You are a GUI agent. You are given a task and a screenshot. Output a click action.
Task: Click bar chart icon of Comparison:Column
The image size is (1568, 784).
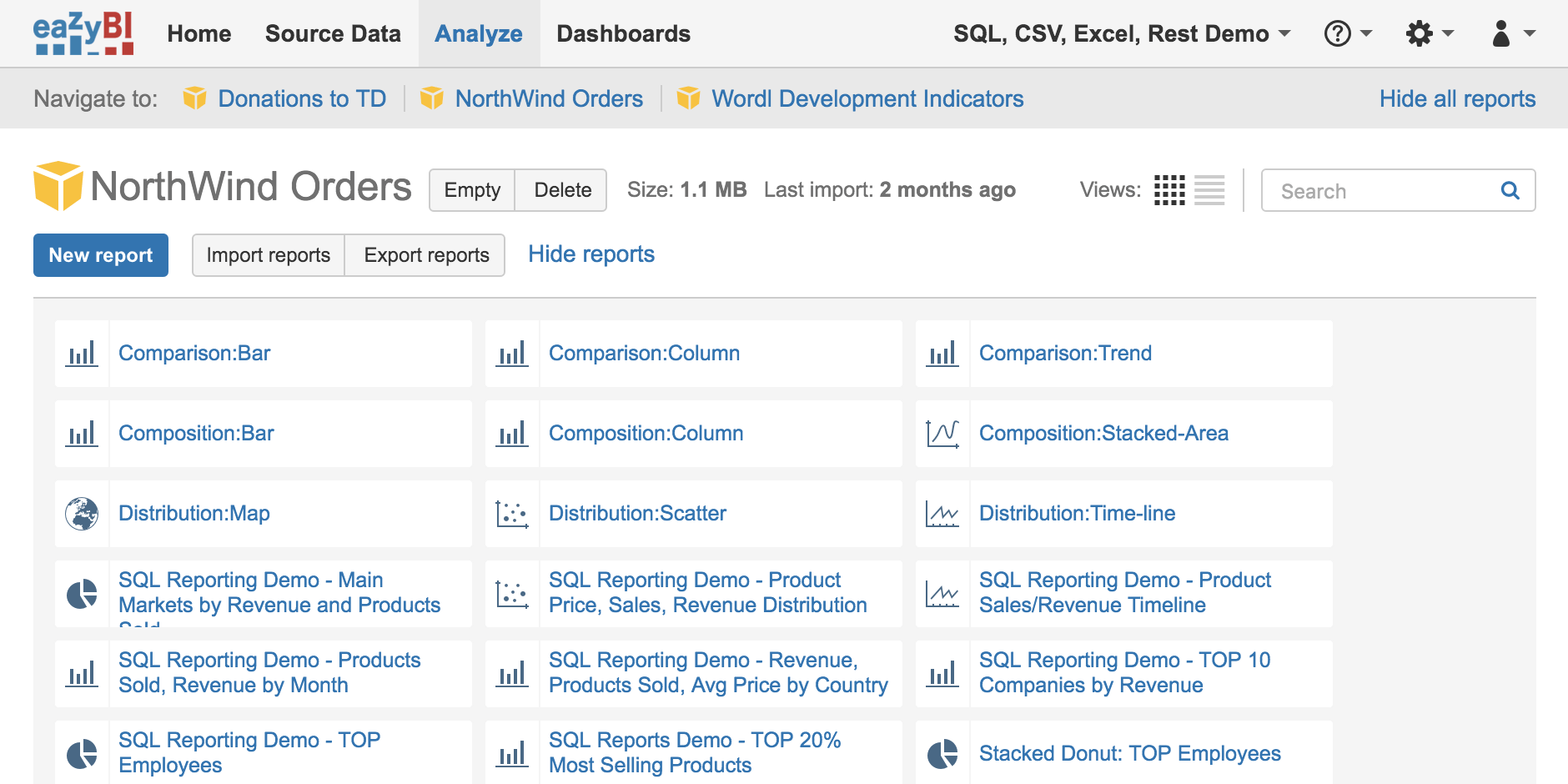tap(512, 354)
